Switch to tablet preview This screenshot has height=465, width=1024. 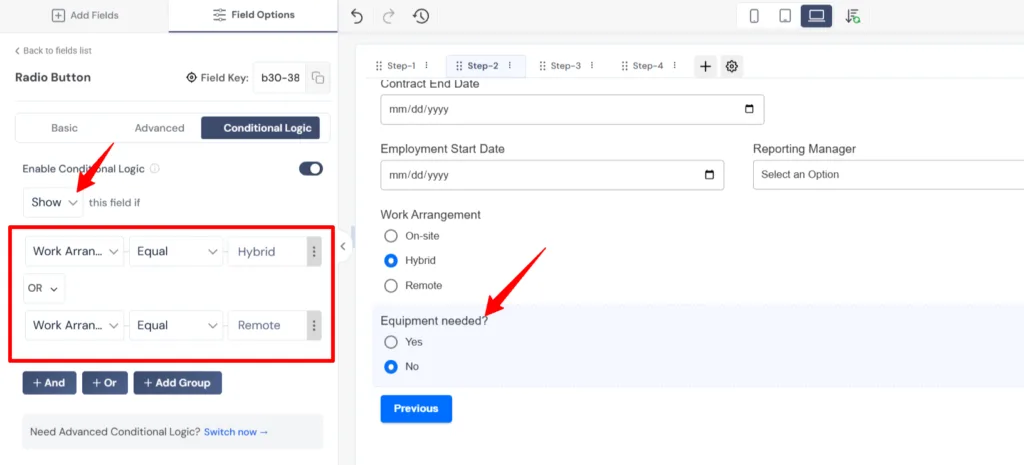785,16
